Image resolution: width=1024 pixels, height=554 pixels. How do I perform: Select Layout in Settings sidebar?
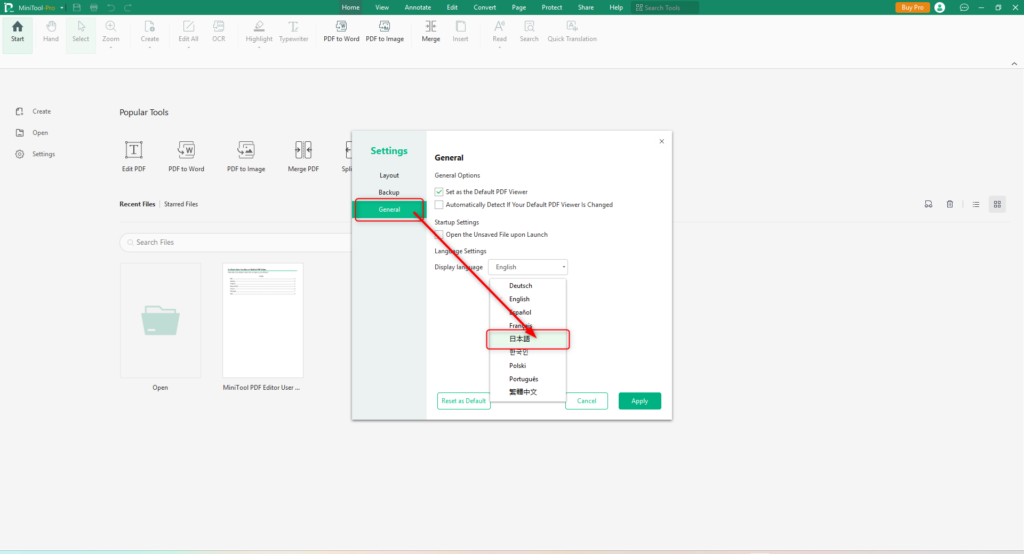tap(389, 175)
